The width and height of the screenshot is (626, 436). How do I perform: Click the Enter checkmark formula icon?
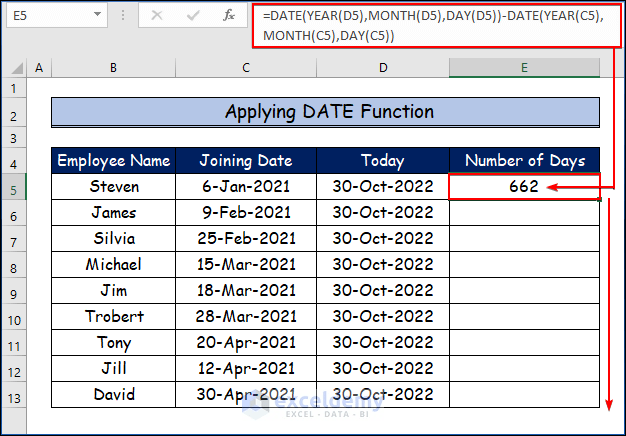click(193, 16)
